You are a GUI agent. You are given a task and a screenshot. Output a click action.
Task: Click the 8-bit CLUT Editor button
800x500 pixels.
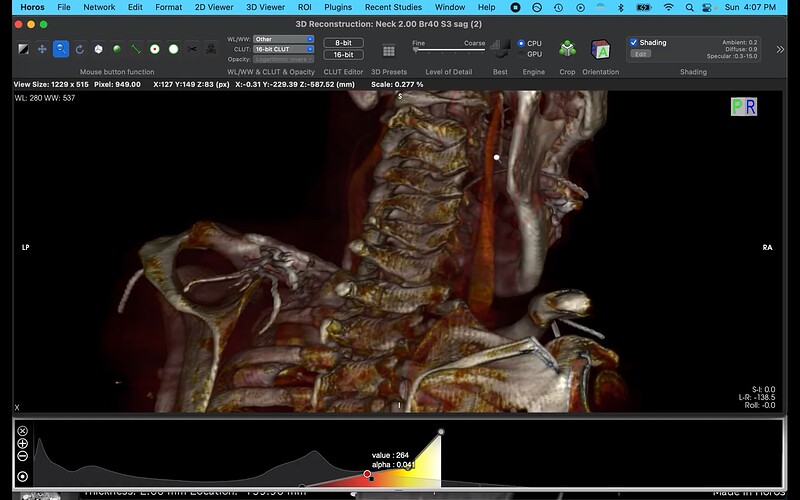point(343,43)
